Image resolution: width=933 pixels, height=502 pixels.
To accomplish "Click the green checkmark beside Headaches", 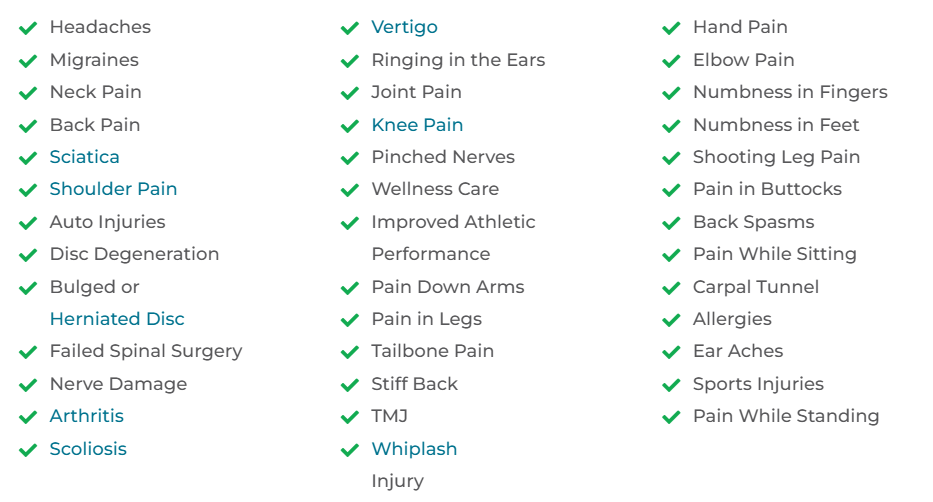I will click(x=28, y=28).
